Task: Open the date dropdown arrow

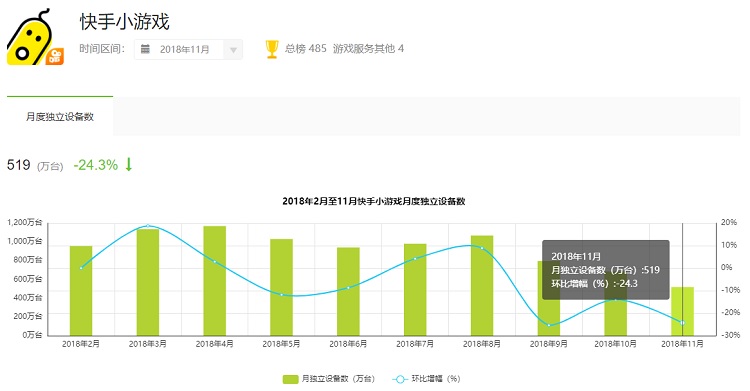Action: (x=233, y=50)
